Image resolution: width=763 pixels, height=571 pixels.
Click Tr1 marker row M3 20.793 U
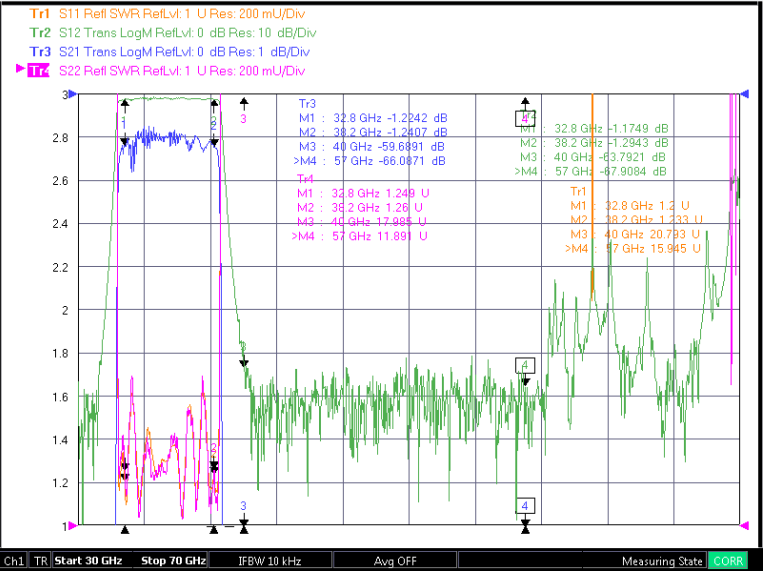(x=635, y=234)
